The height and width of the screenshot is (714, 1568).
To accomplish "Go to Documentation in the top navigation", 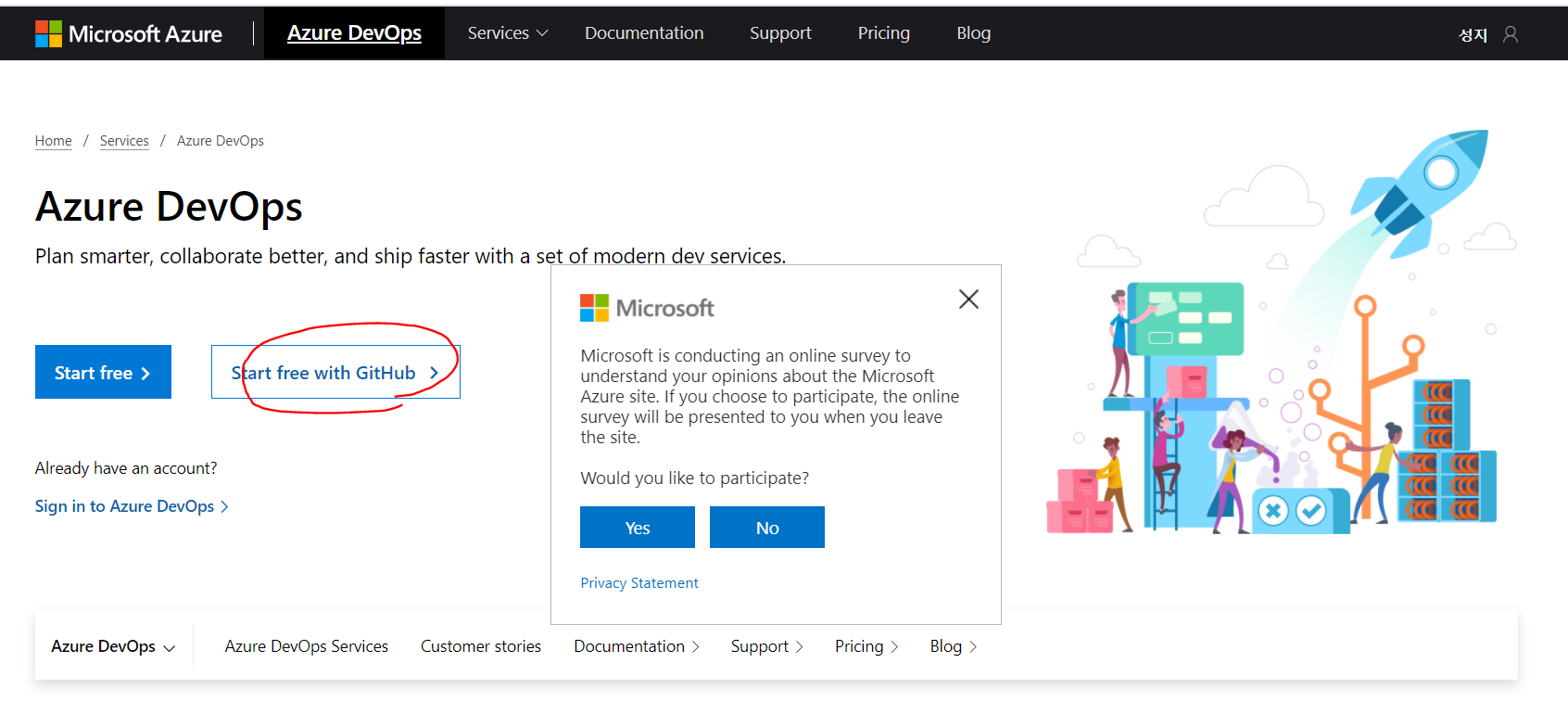I will pos(644,33).
